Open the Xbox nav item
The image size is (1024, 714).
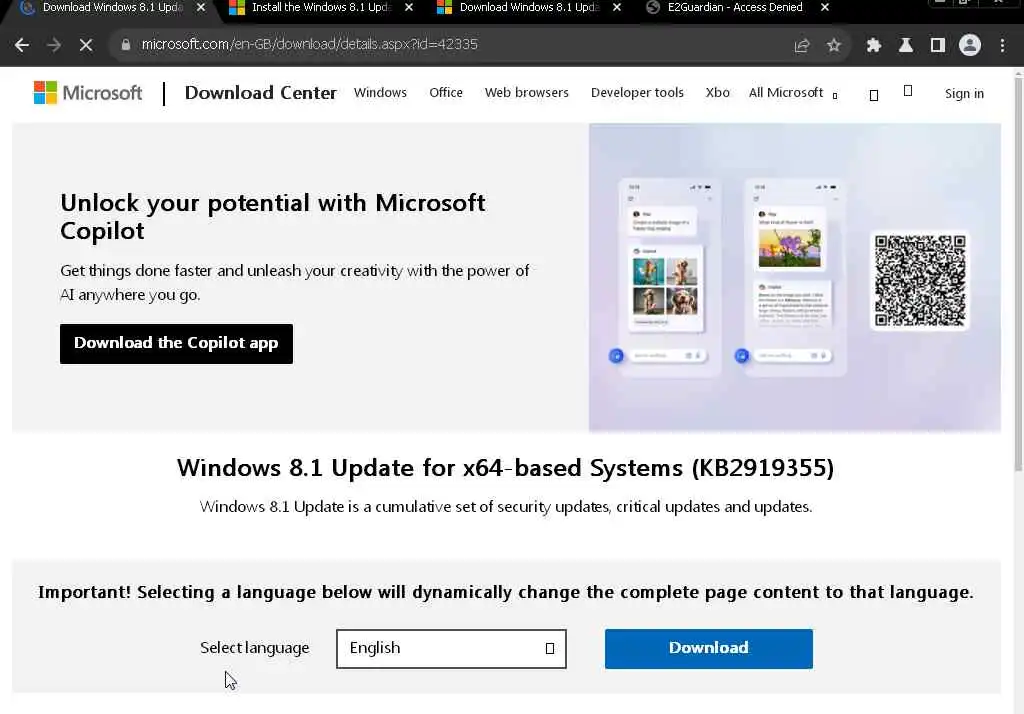(x=717, y=93)
